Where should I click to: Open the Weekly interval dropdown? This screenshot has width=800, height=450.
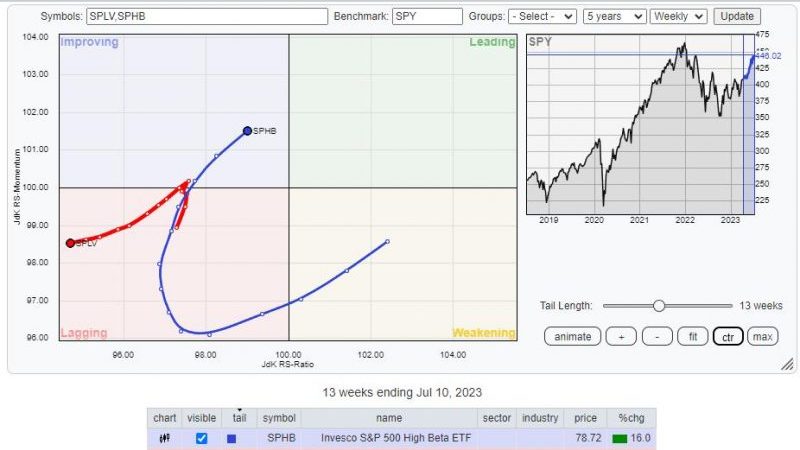(x=679, y=16)
